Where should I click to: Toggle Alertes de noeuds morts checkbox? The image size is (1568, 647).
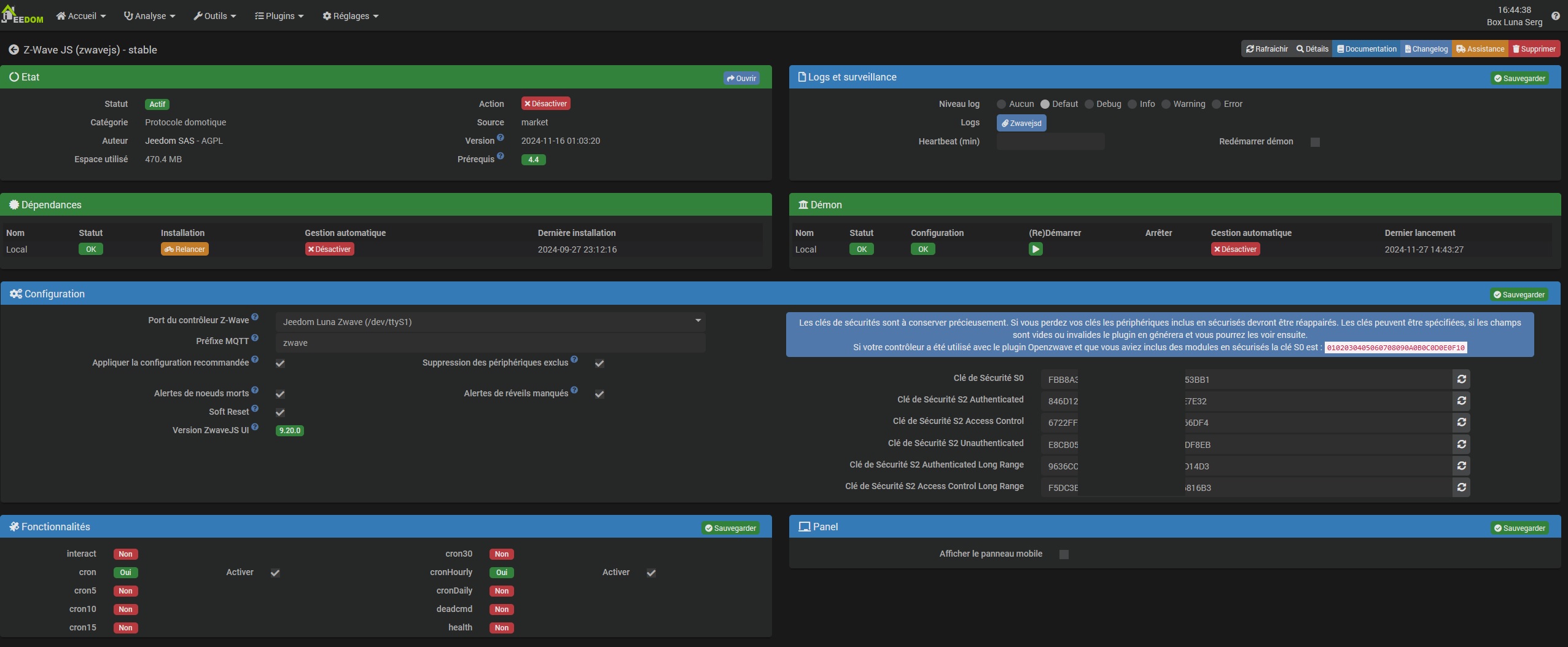pos(280,394)
